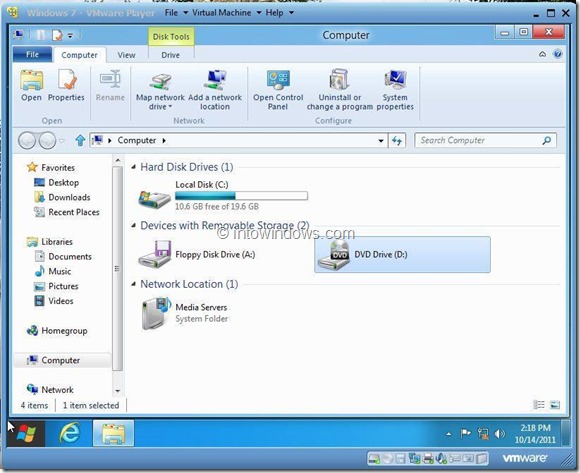This screenshot has height=473, width=580.
Task: Collapse the Hard Disk Drives group
Action: coord(134,167)
